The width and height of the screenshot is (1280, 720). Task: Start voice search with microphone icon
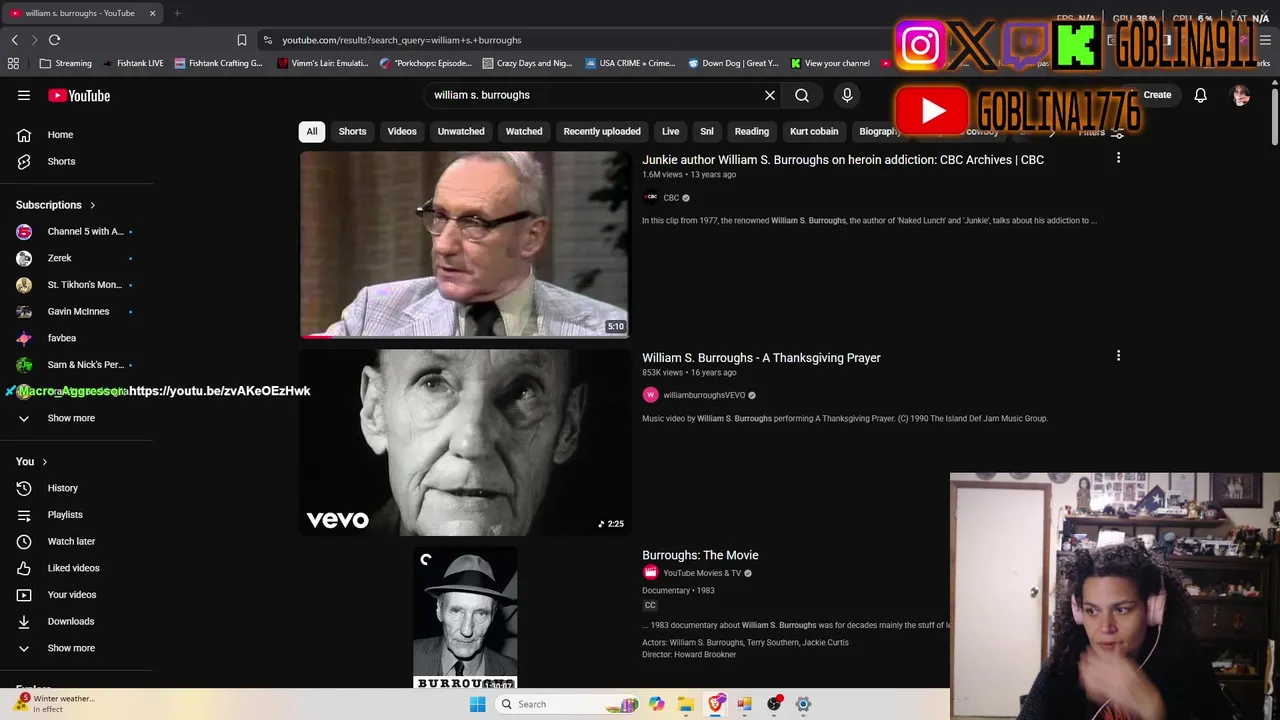coord(847,95)
